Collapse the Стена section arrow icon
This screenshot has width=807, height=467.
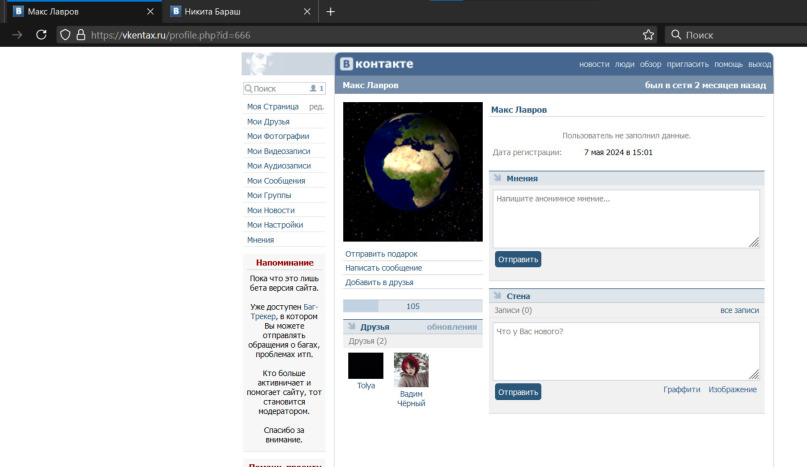click(x=497, y=296)
